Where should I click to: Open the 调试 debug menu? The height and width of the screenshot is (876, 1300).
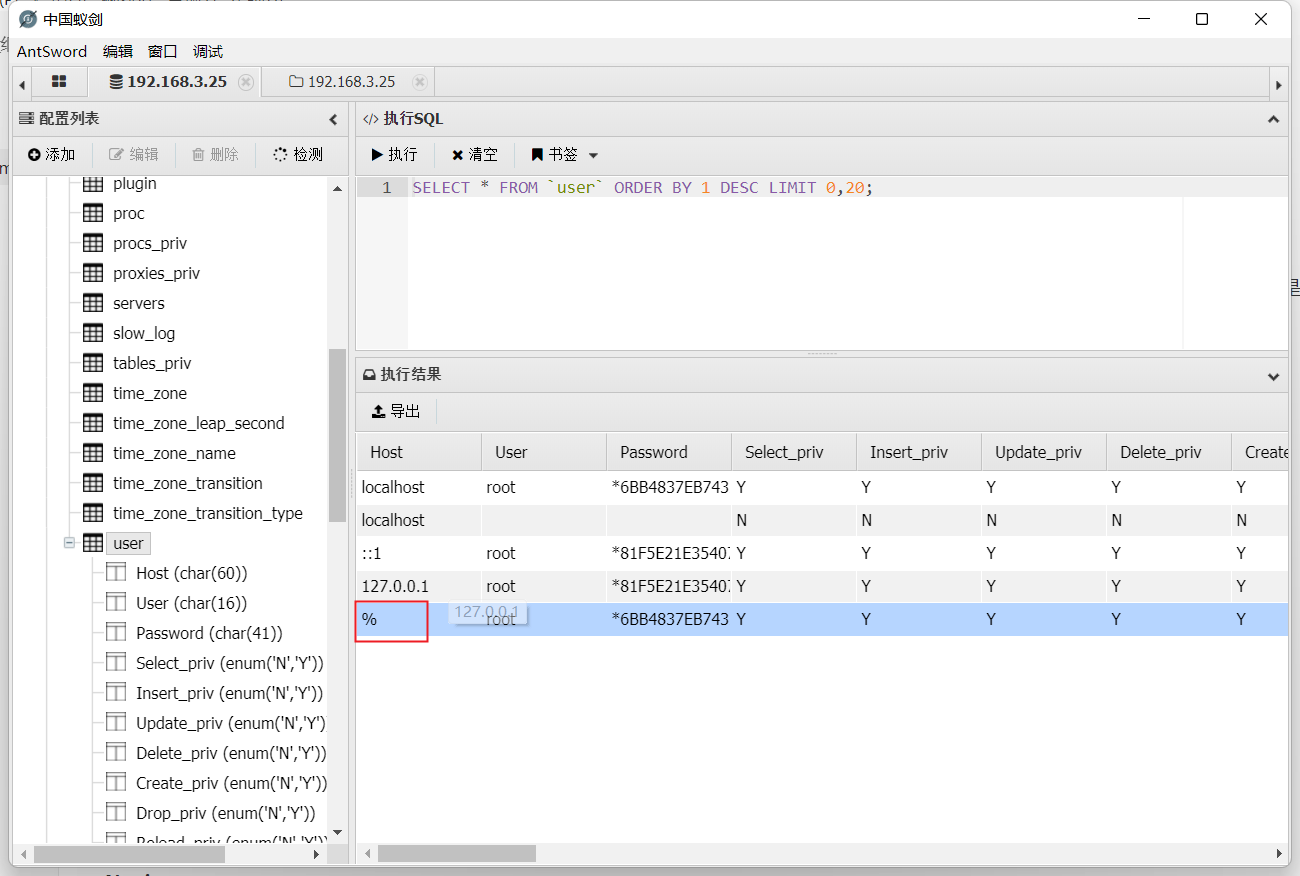click(x=208, y=51)
